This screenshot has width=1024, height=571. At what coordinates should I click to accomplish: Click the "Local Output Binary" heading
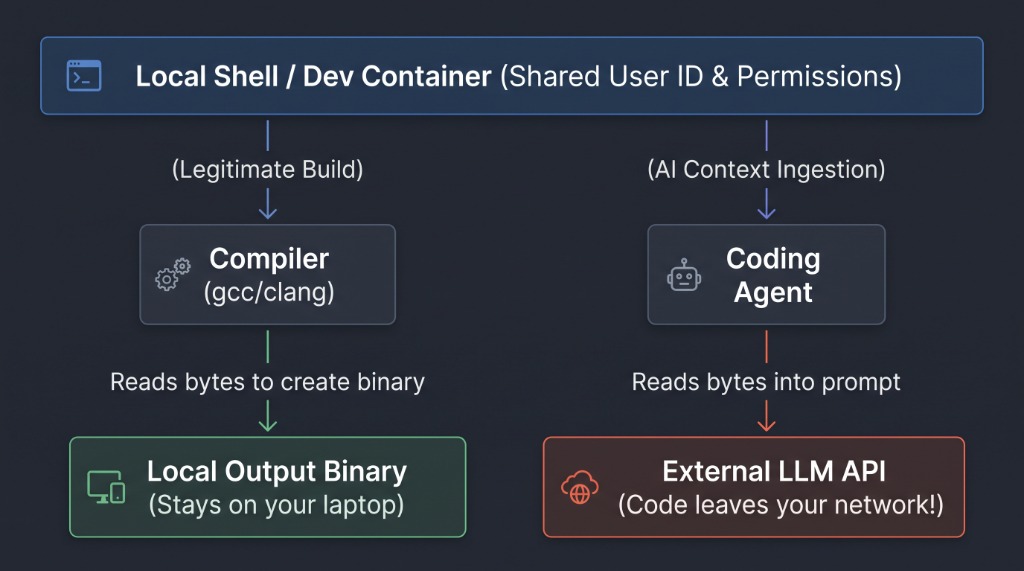click(277, 472)
